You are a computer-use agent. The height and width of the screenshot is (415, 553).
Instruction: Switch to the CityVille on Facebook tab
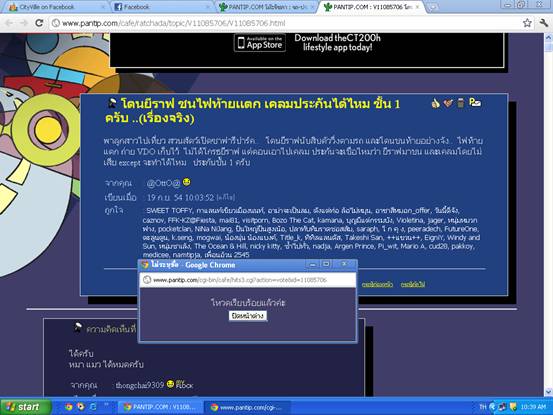click(56, 7)
